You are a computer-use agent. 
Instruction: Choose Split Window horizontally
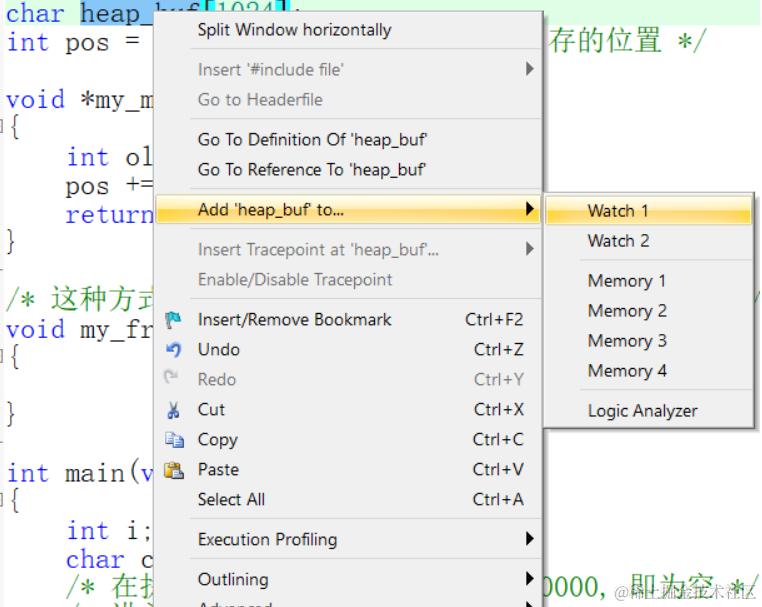[x=348, y=30]
